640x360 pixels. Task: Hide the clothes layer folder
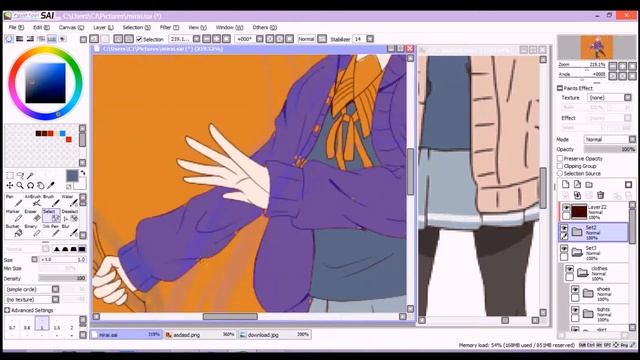pyautogui.click(x=569, y=269)
